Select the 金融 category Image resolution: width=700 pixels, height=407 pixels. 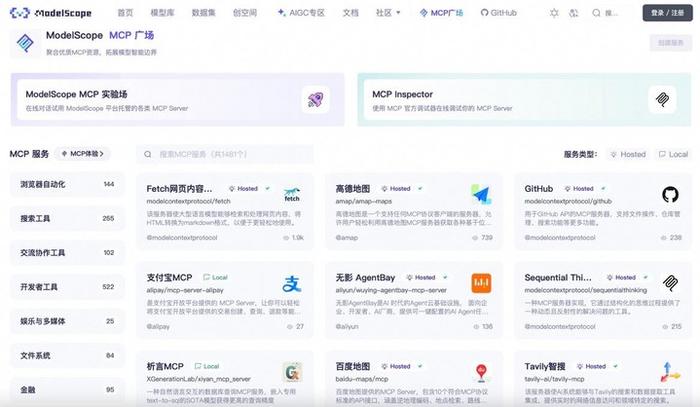click(x=67, y=390)
